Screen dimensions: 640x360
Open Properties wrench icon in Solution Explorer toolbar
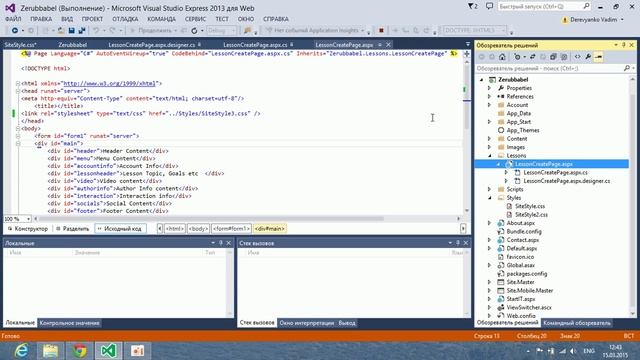(x=588, y=57)
